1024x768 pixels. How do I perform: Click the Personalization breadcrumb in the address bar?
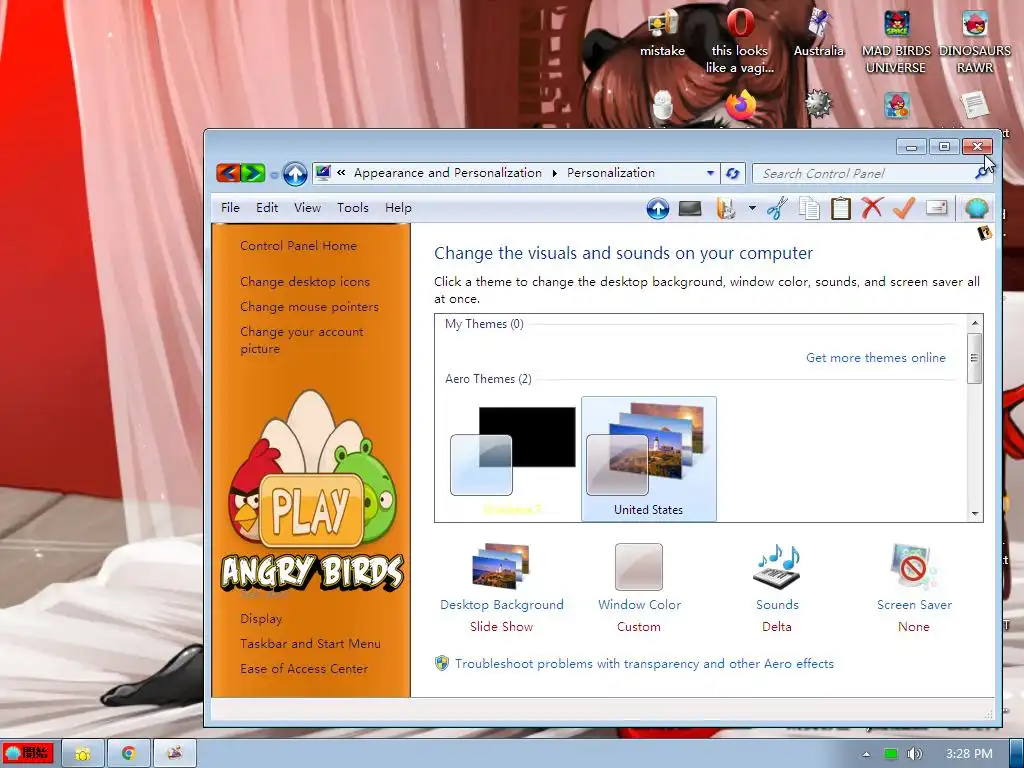click(x=611, y=172)
